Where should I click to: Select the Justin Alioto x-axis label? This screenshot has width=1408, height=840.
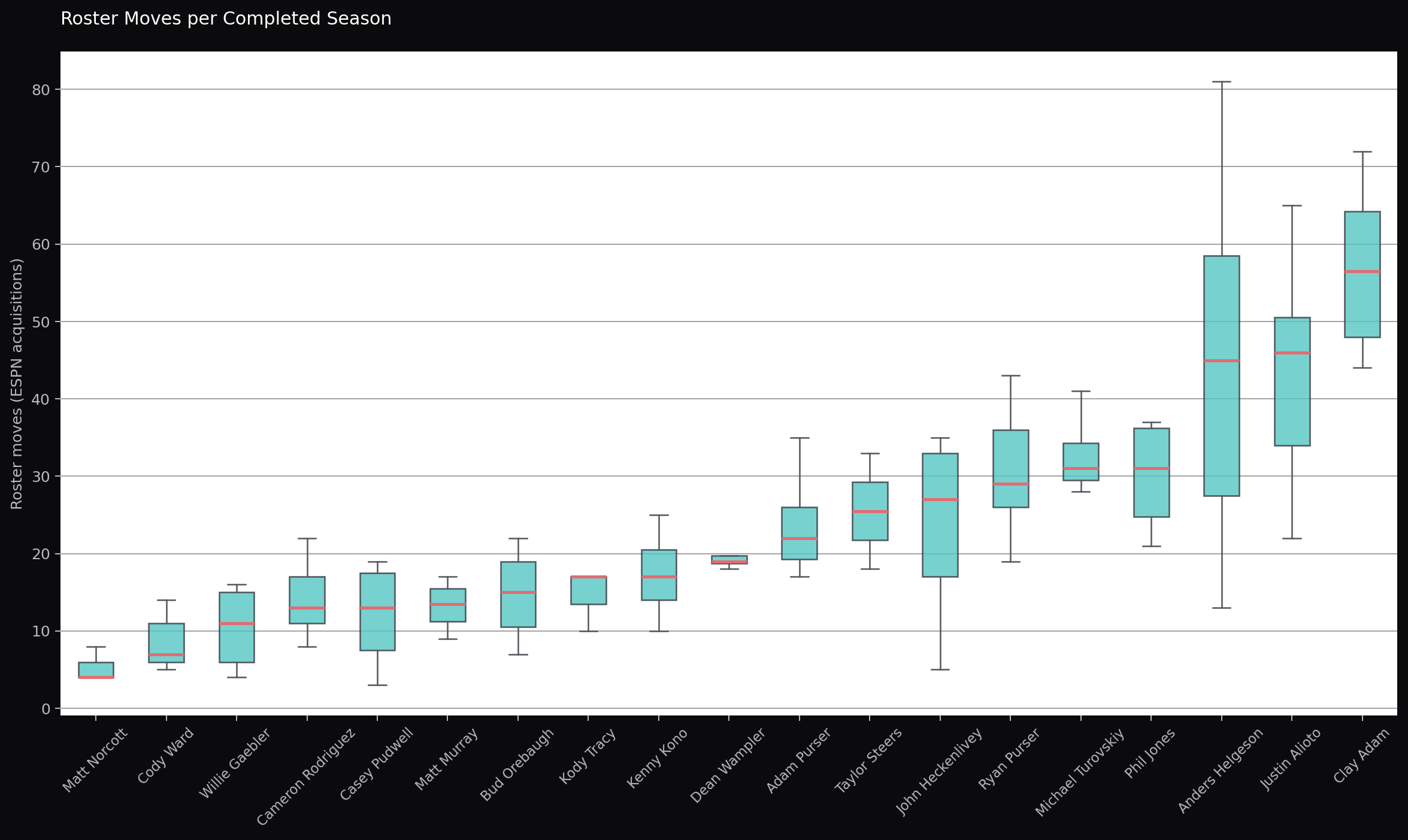tap(1291, 759)
